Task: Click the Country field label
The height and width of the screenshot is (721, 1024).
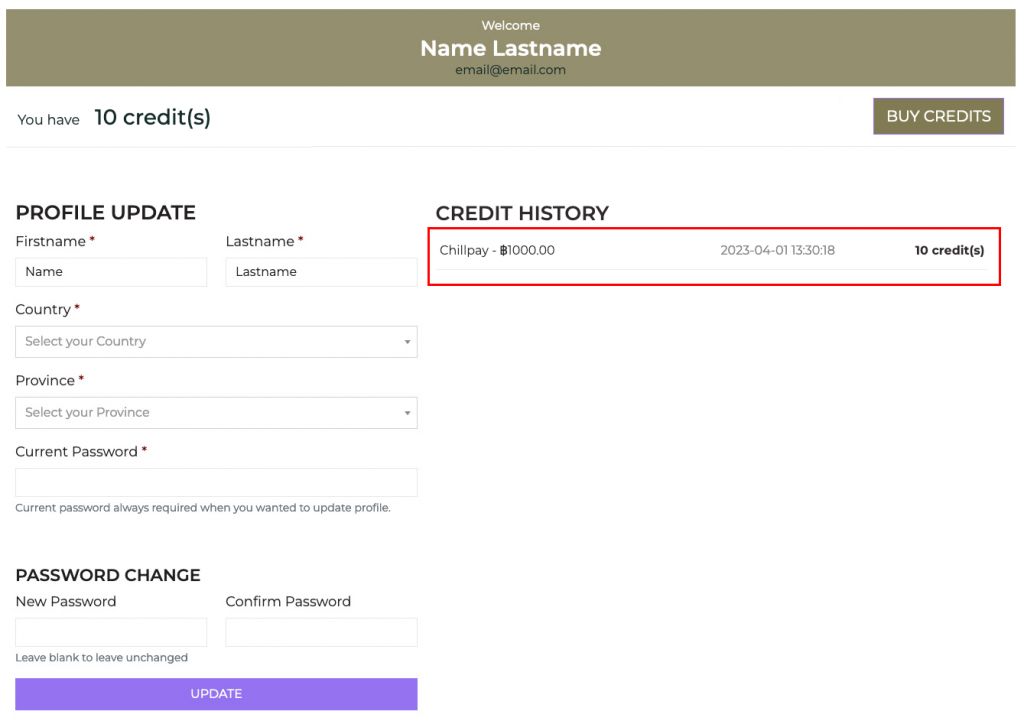Action: [43, 310]
